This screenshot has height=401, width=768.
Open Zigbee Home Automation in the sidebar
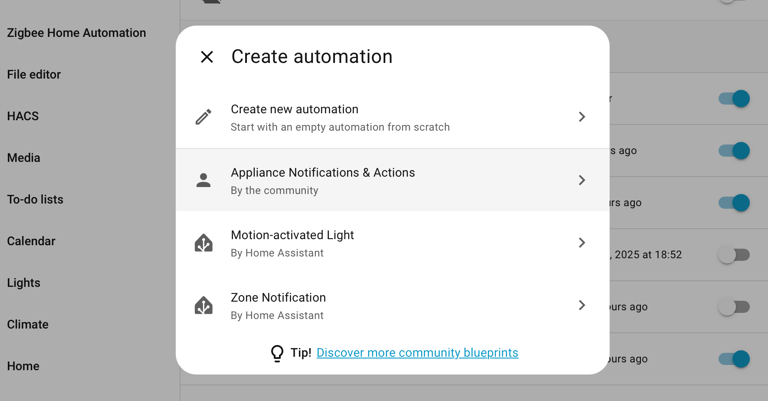point(76,33)
